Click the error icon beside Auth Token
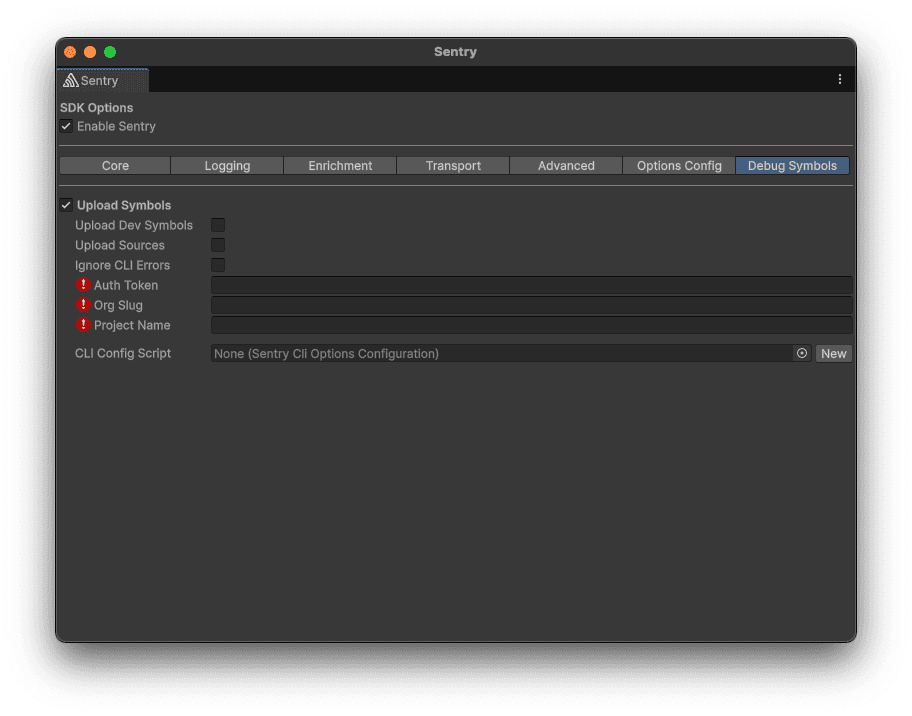This screenshot has height=716, width=912. (x=84, y=285)
